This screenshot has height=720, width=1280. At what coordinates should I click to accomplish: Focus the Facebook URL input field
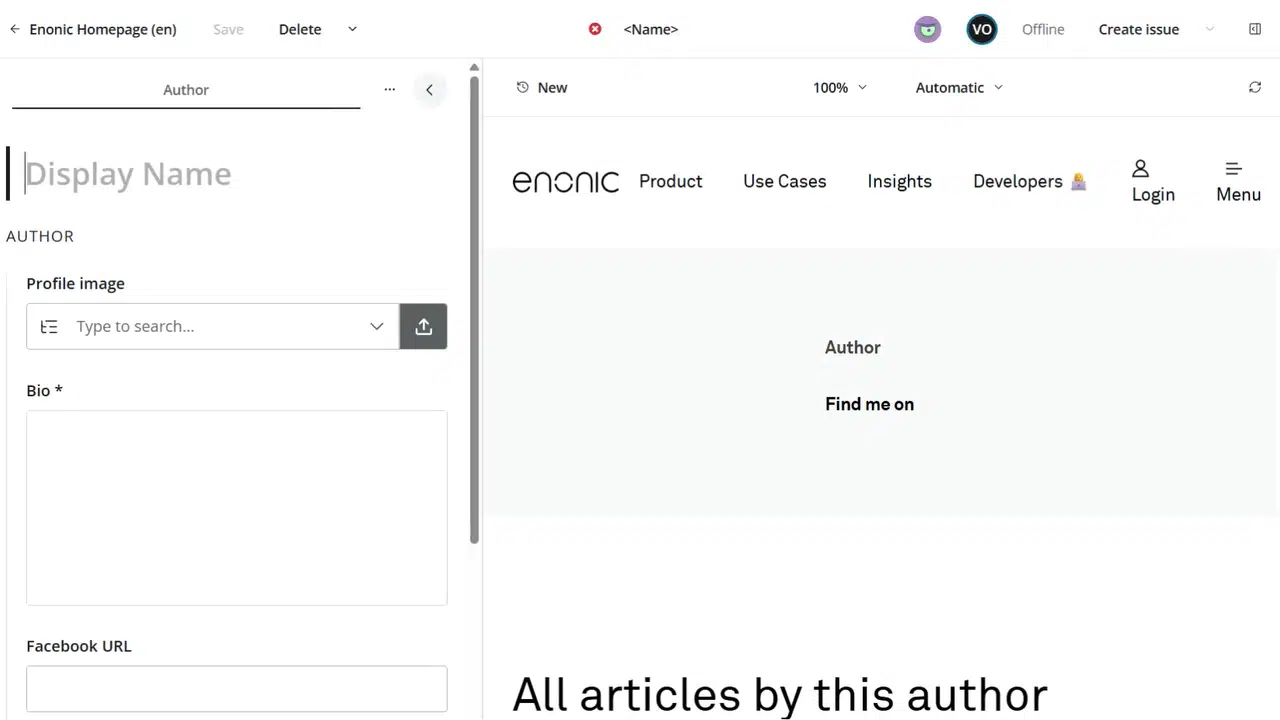(x=237, y=689)
